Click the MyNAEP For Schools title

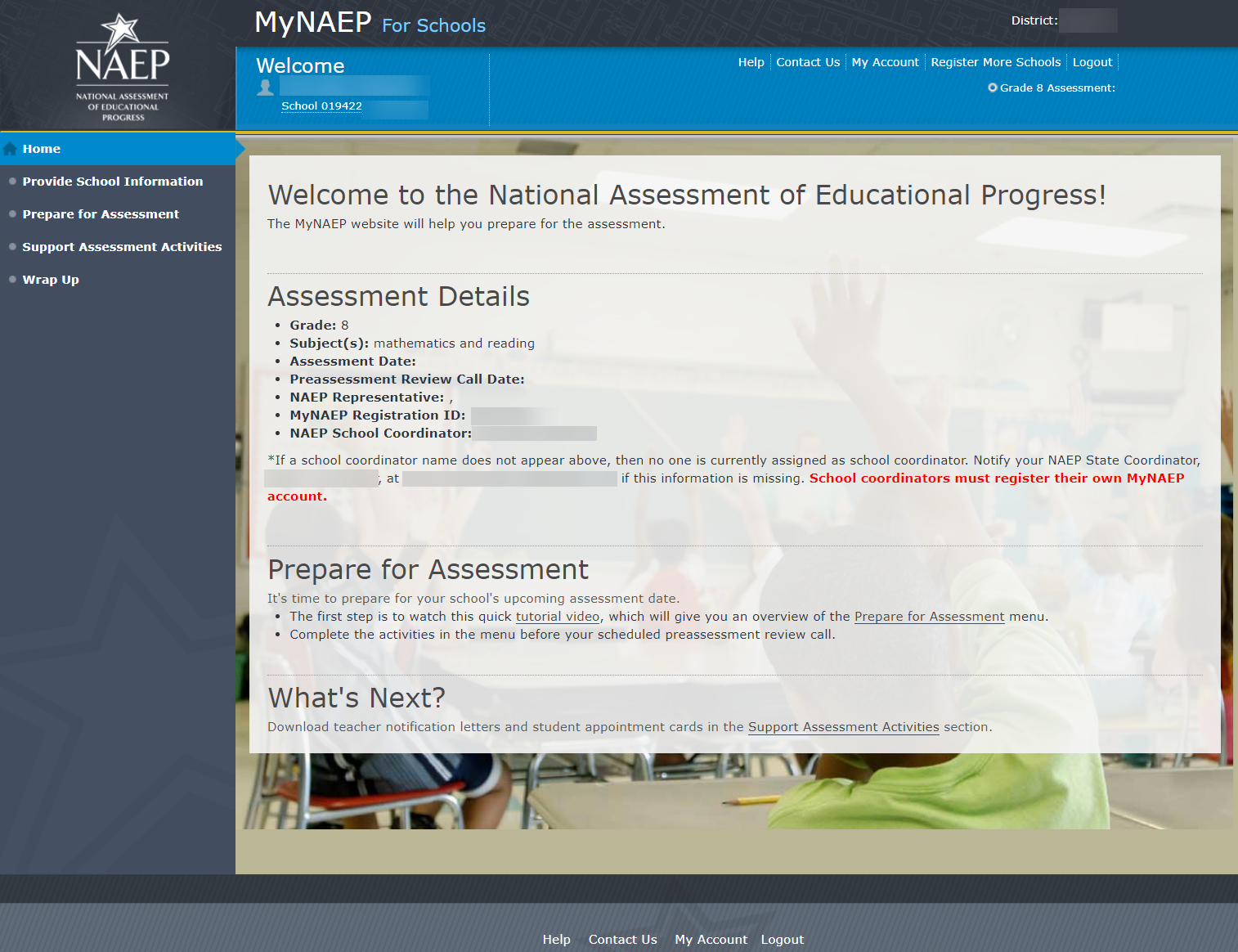[x=370, y=22]
